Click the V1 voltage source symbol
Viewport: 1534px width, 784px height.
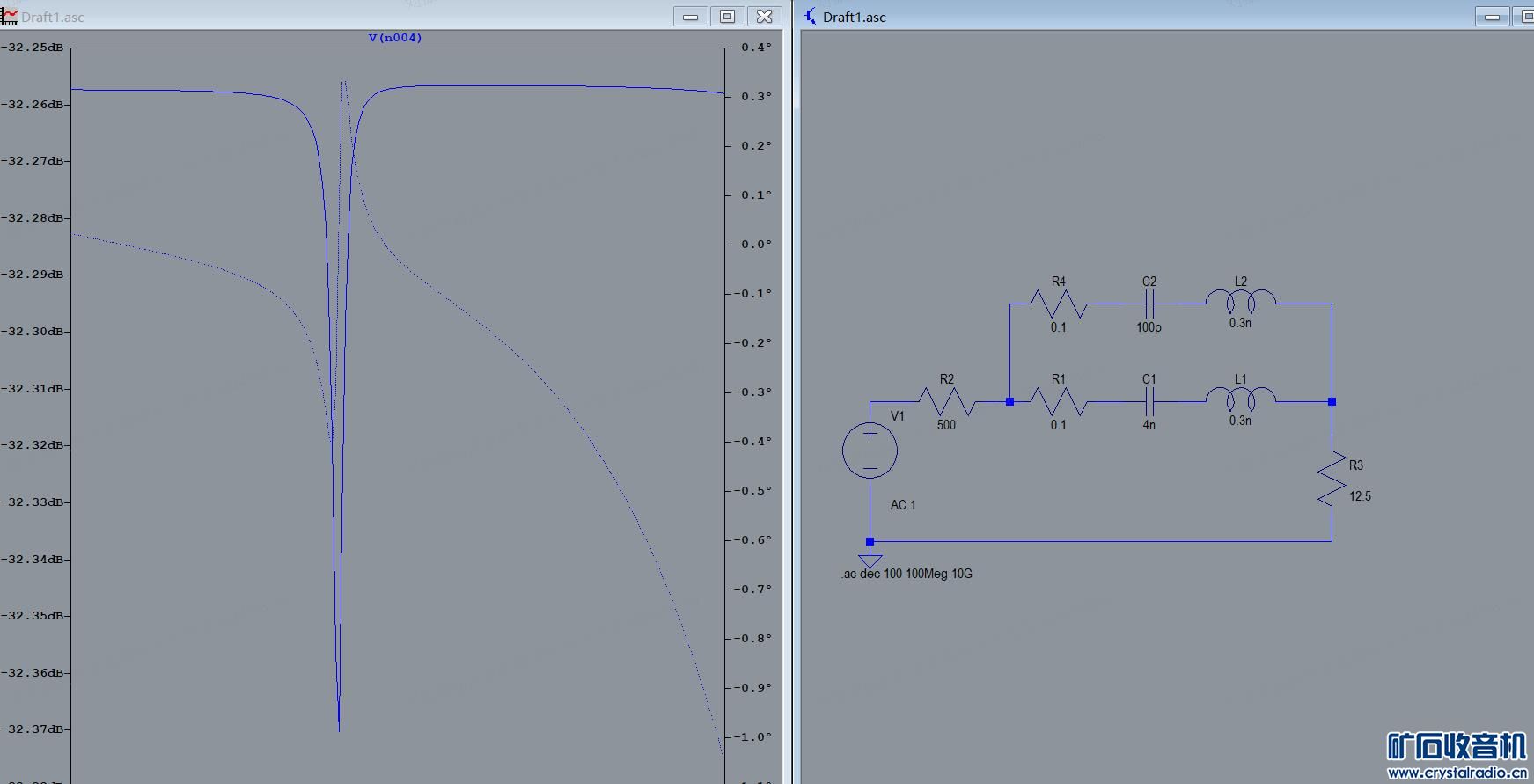pyautogui.click(x=870, y=451)
